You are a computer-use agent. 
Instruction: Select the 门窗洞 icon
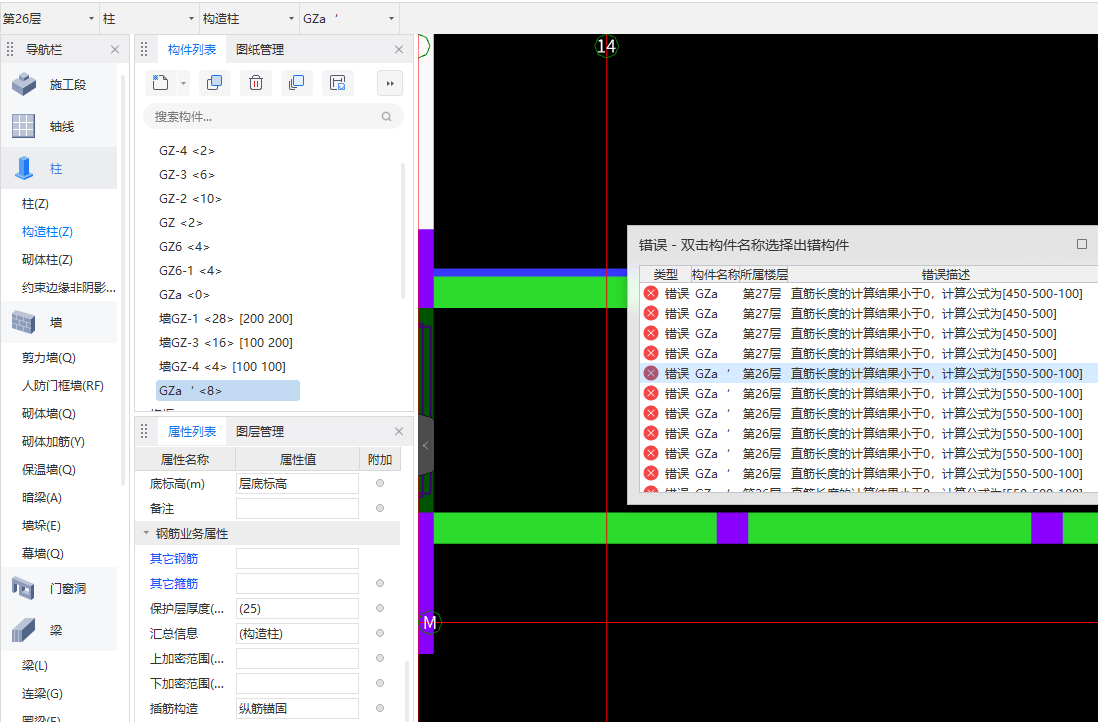click(x=23, y=588)
